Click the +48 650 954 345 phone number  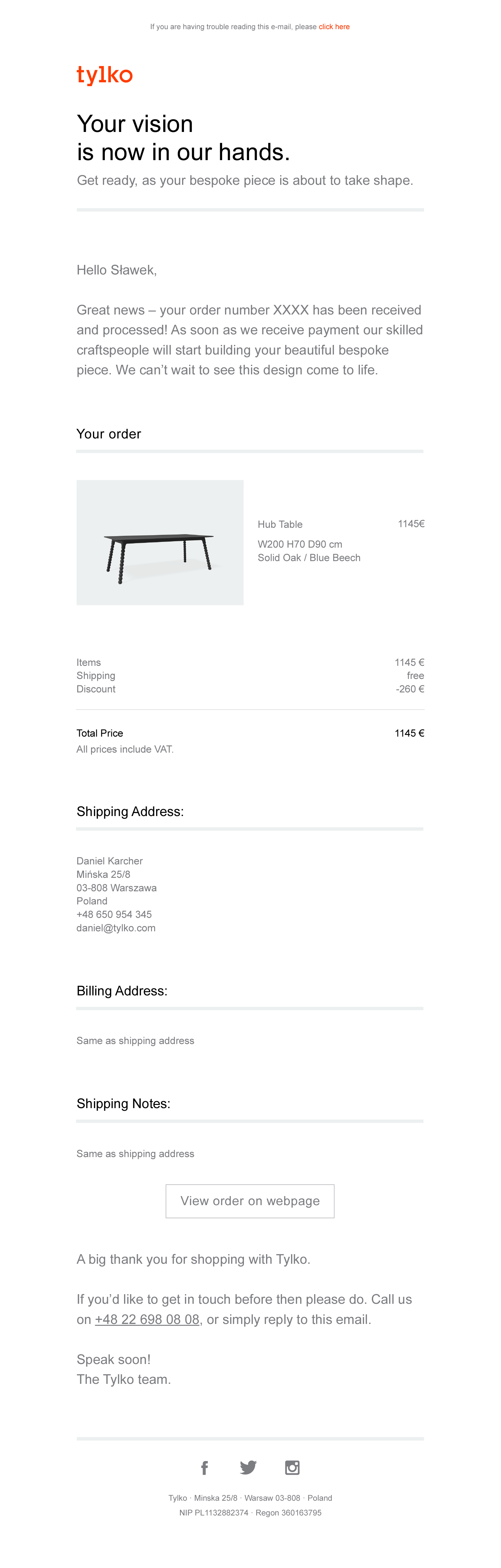pyautogui.click(x=114, y=914)
